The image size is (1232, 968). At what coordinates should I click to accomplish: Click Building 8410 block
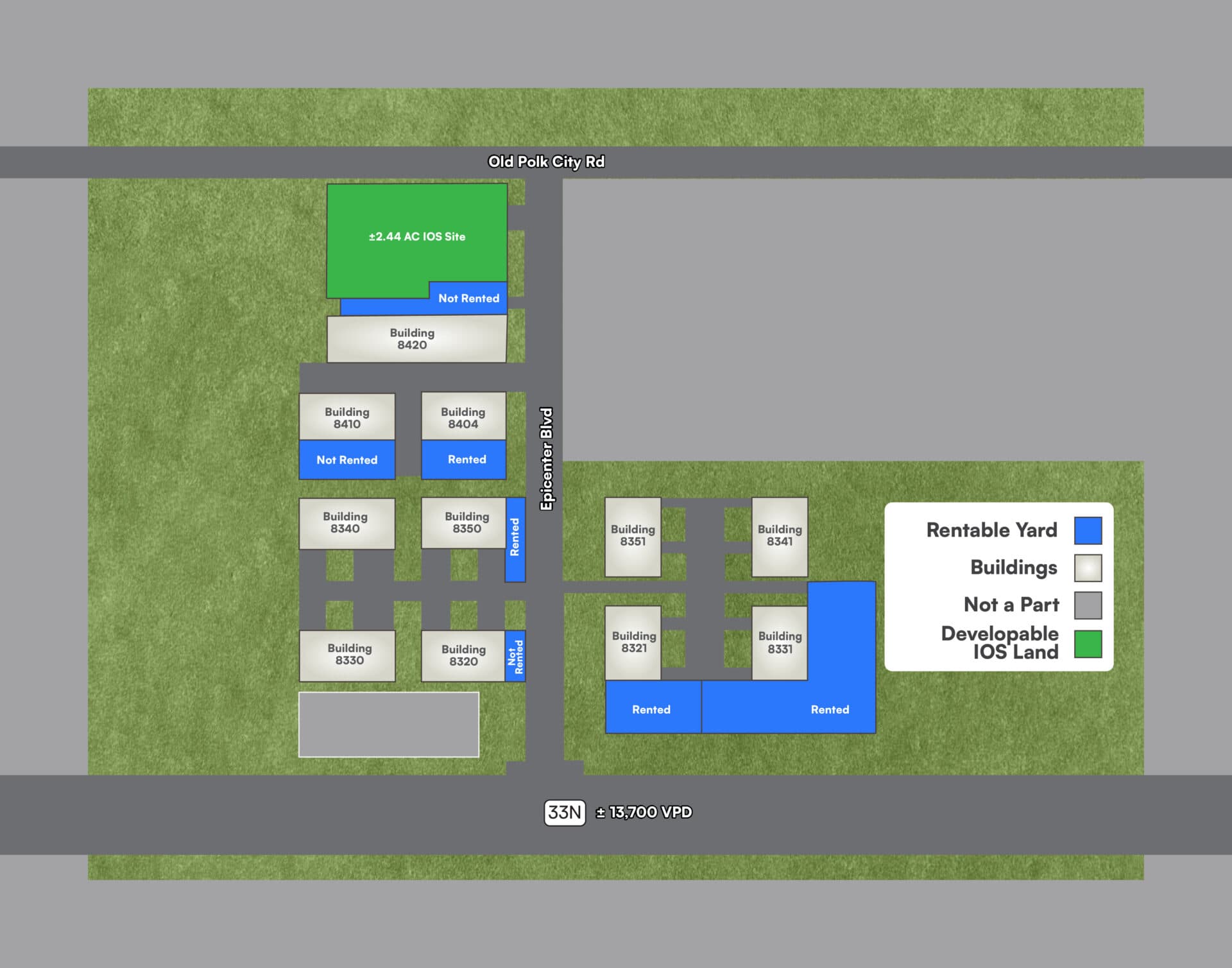pos(346,417)
